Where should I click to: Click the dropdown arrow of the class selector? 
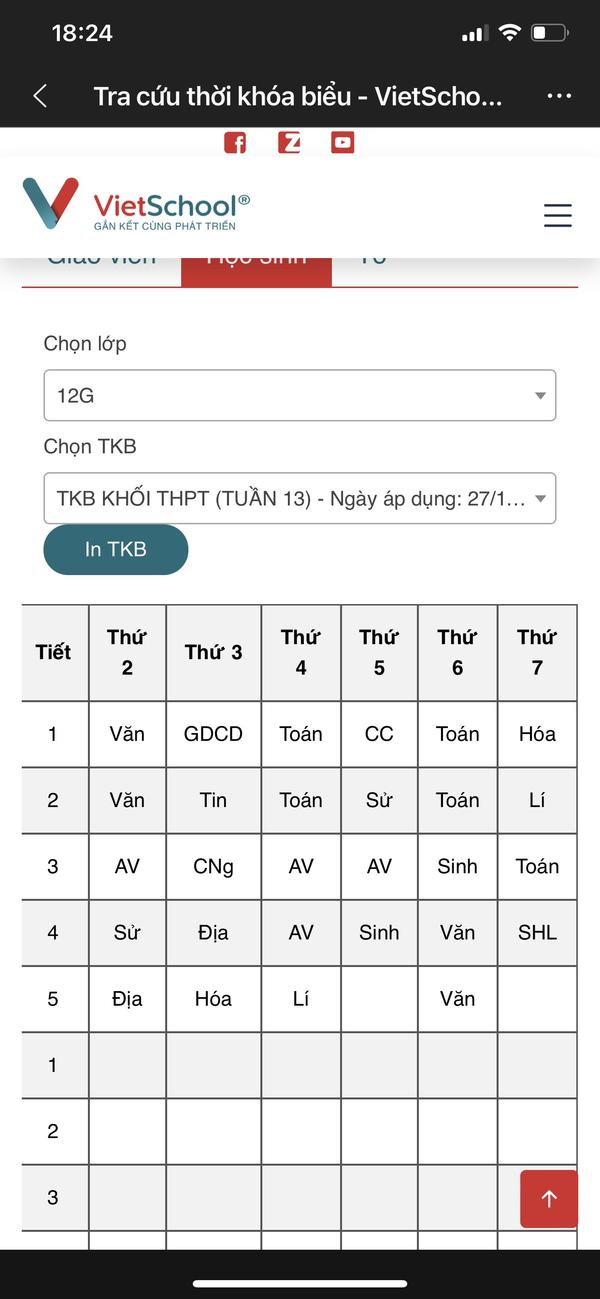pyautogui.click(x=540, y=396)
